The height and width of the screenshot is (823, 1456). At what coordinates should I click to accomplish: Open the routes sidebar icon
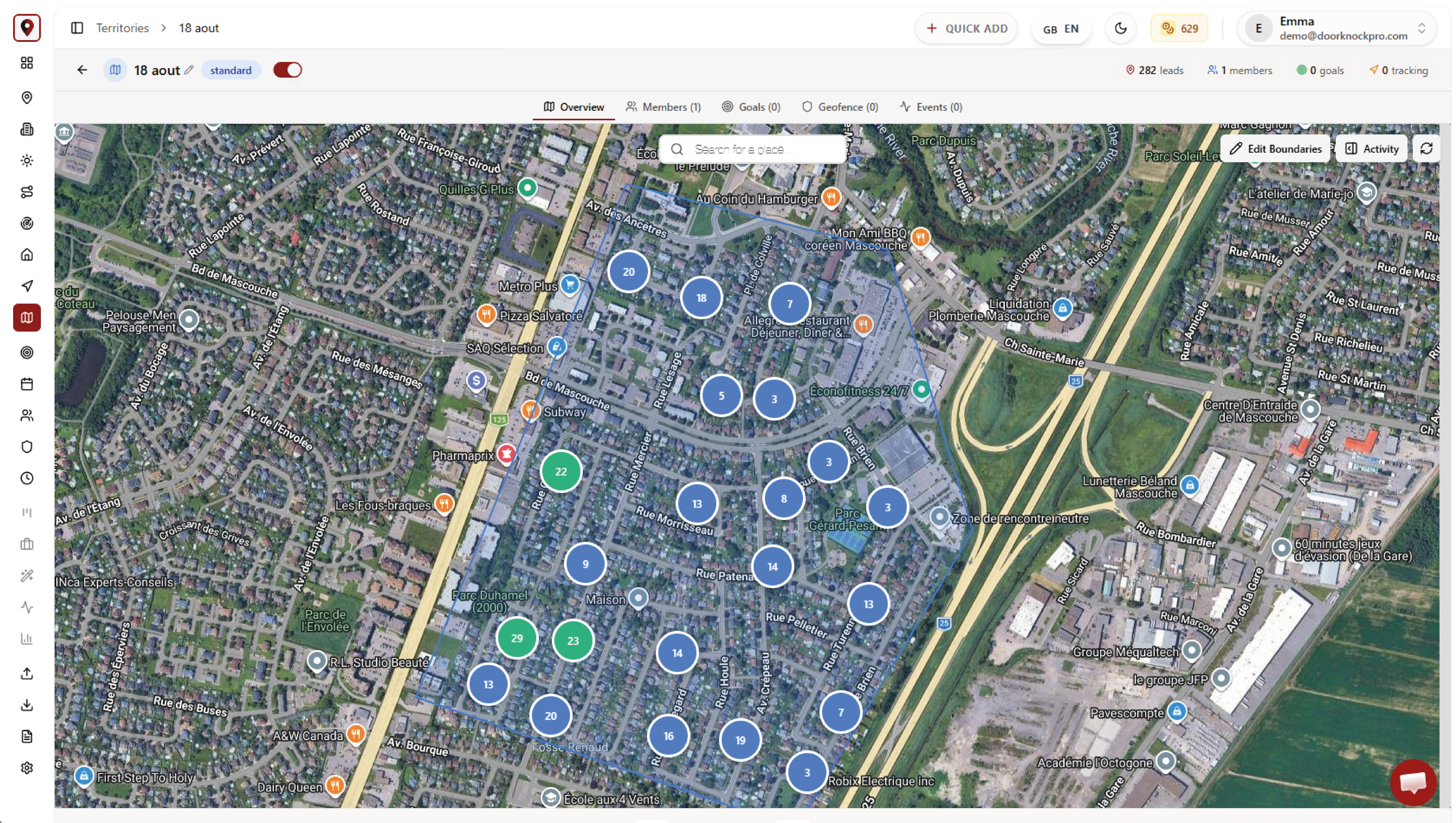[x=27, y=192]
